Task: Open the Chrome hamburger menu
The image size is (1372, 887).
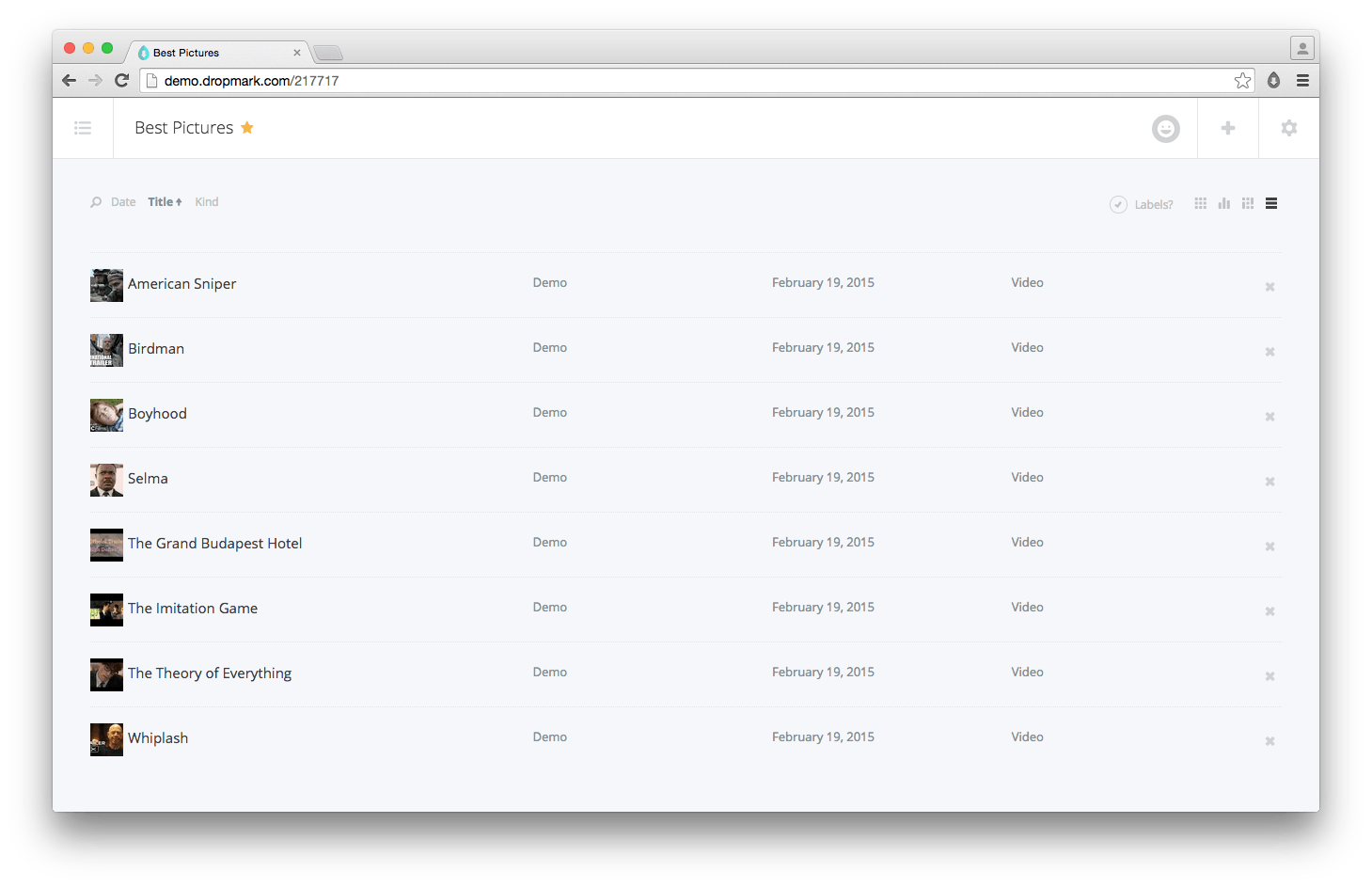Action: 1302,80
